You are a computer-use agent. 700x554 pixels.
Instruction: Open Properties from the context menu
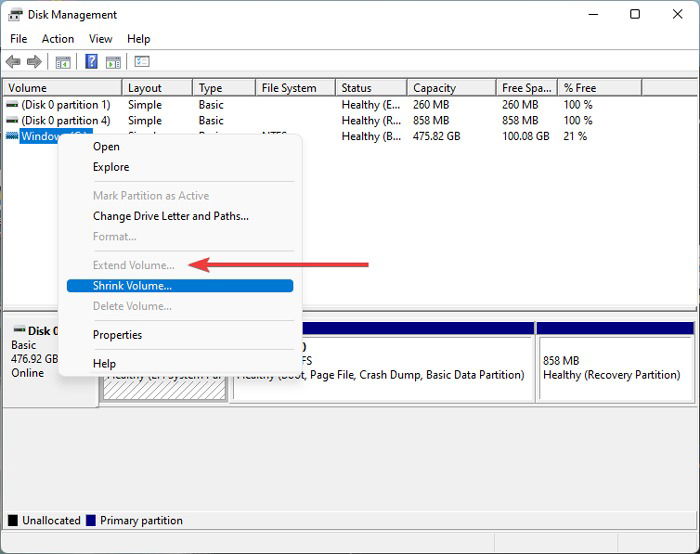point(180,335)
